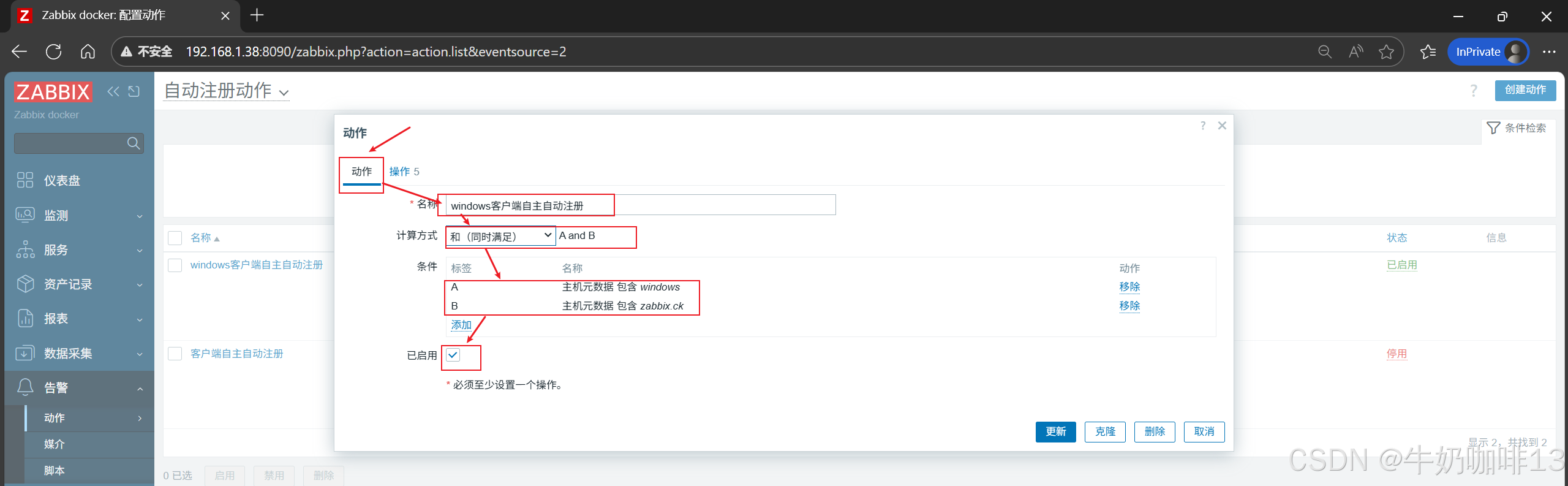Viewport: 1568px width, 486px height.
Task: Select the 动作 tab in dialog
Action: pos(361,172)
